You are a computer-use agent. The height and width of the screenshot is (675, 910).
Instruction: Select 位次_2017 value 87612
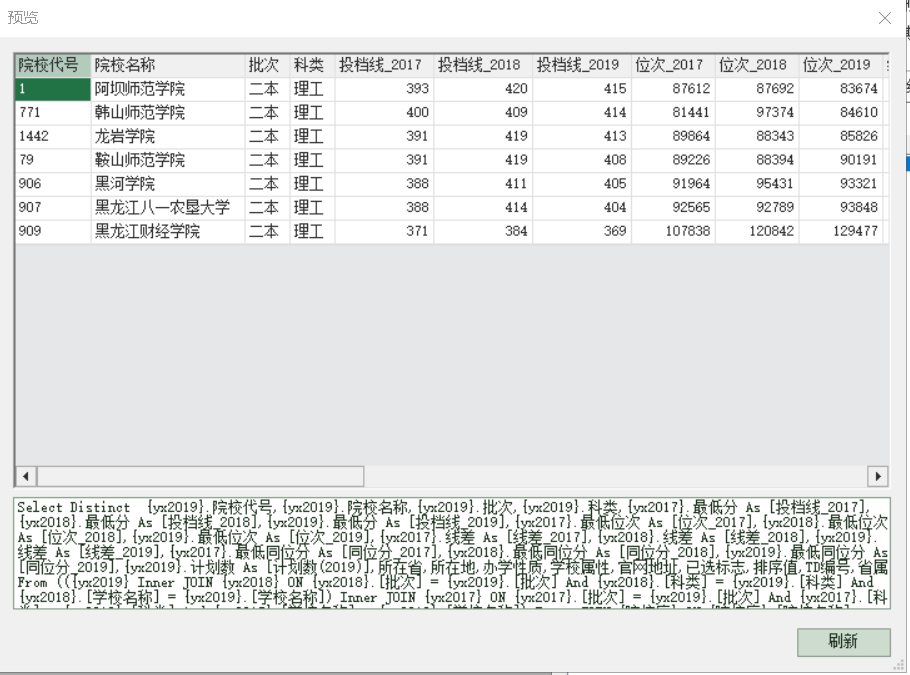tap(673, 89)
